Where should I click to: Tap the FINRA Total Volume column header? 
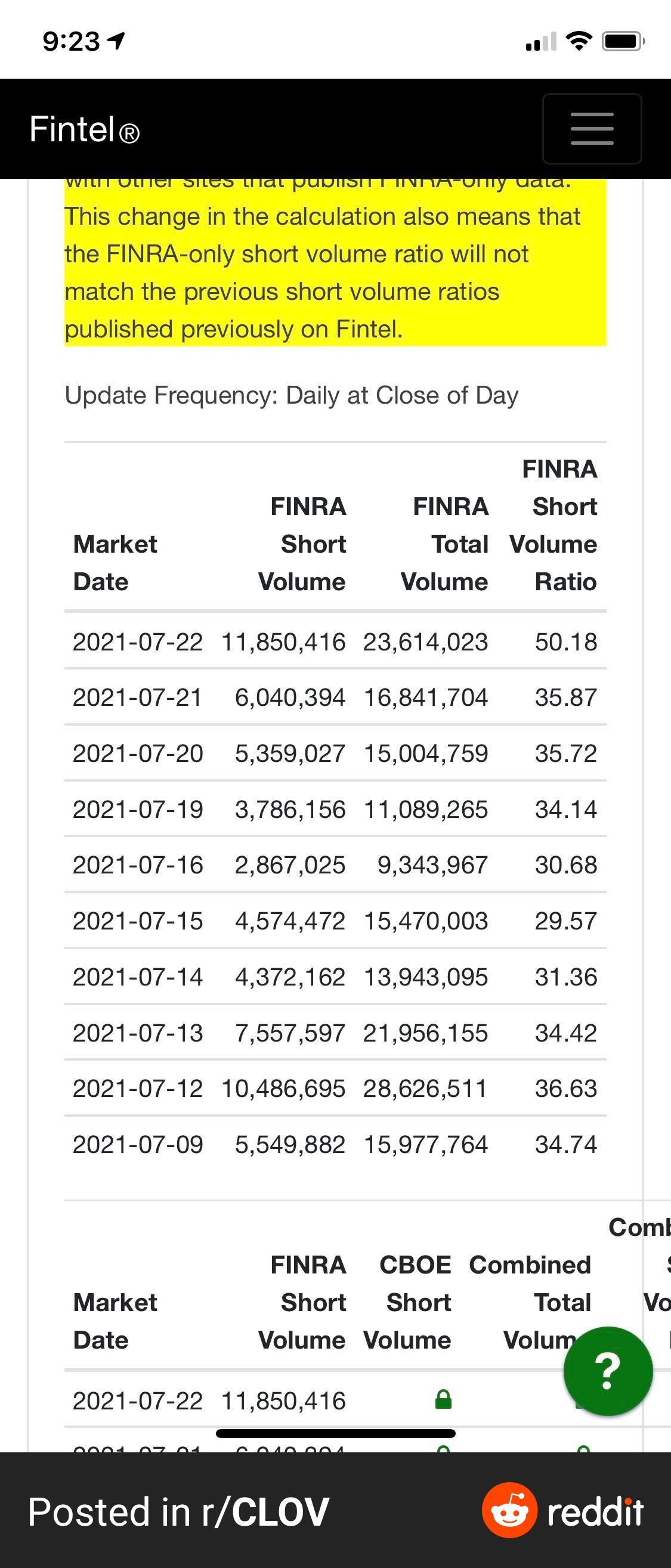pos(446,544)
